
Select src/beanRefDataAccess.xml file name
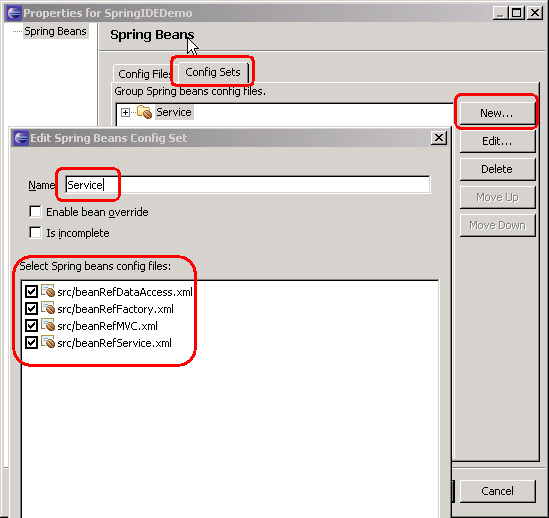[125, 292]
